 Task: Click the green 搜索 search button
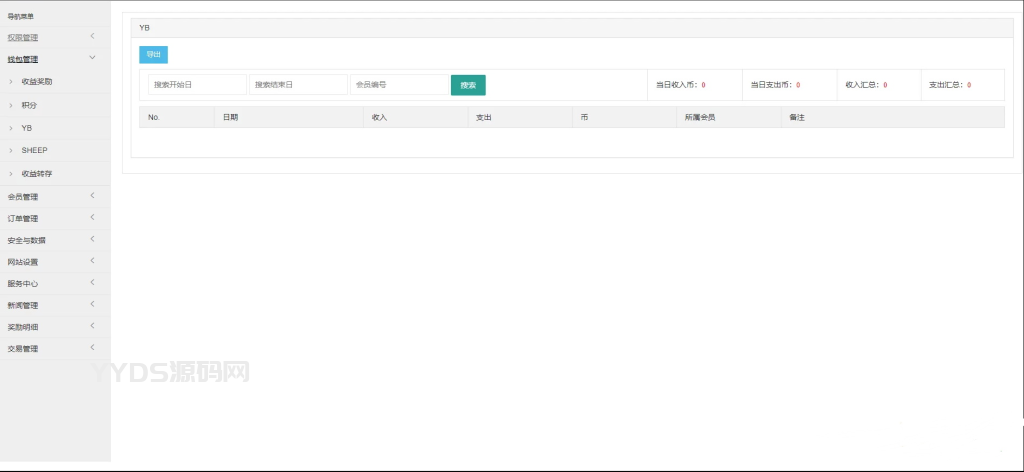click(468, 85)
